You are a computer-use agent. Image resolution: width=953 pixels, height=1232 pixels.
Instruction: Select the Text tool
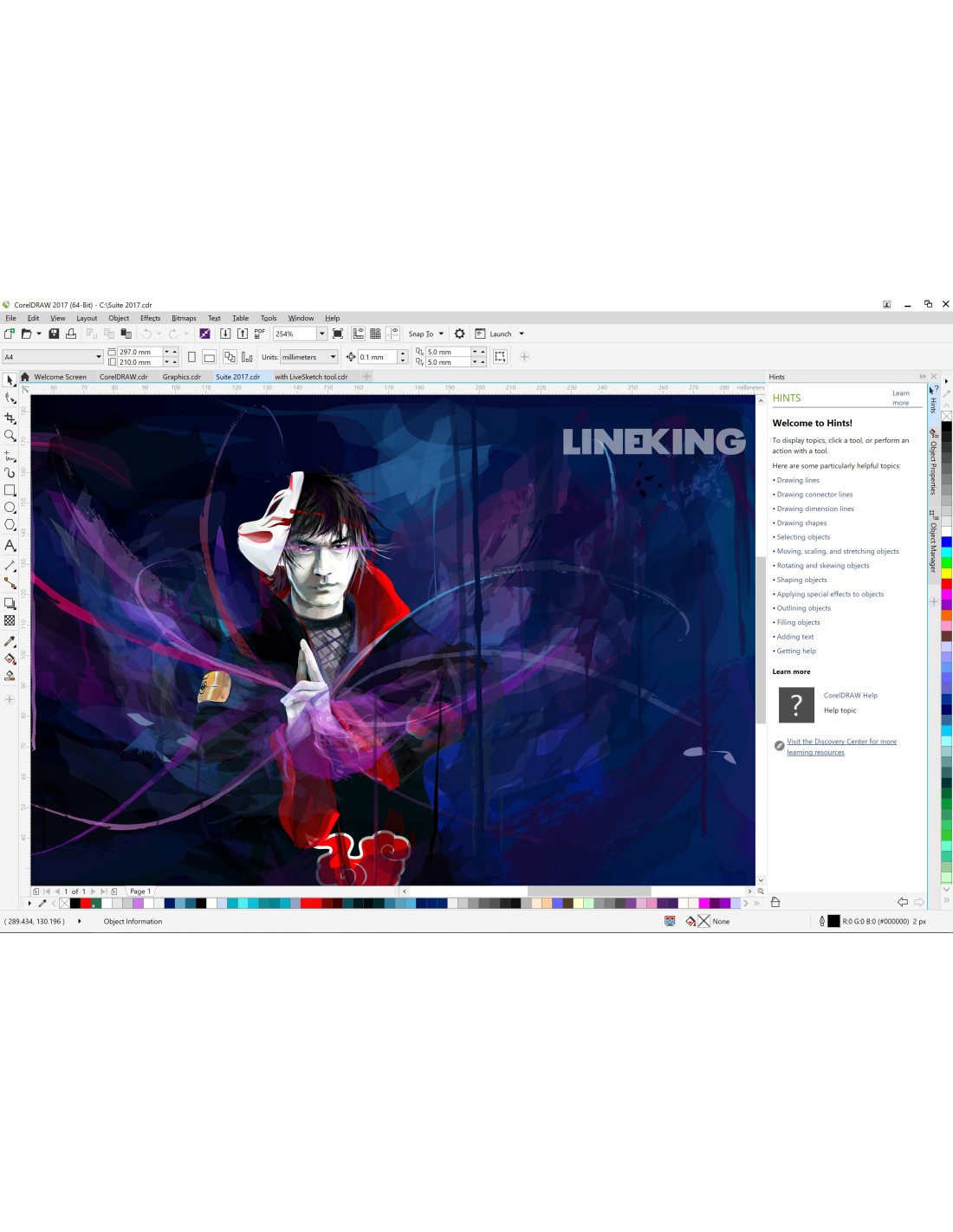(10, 545)
